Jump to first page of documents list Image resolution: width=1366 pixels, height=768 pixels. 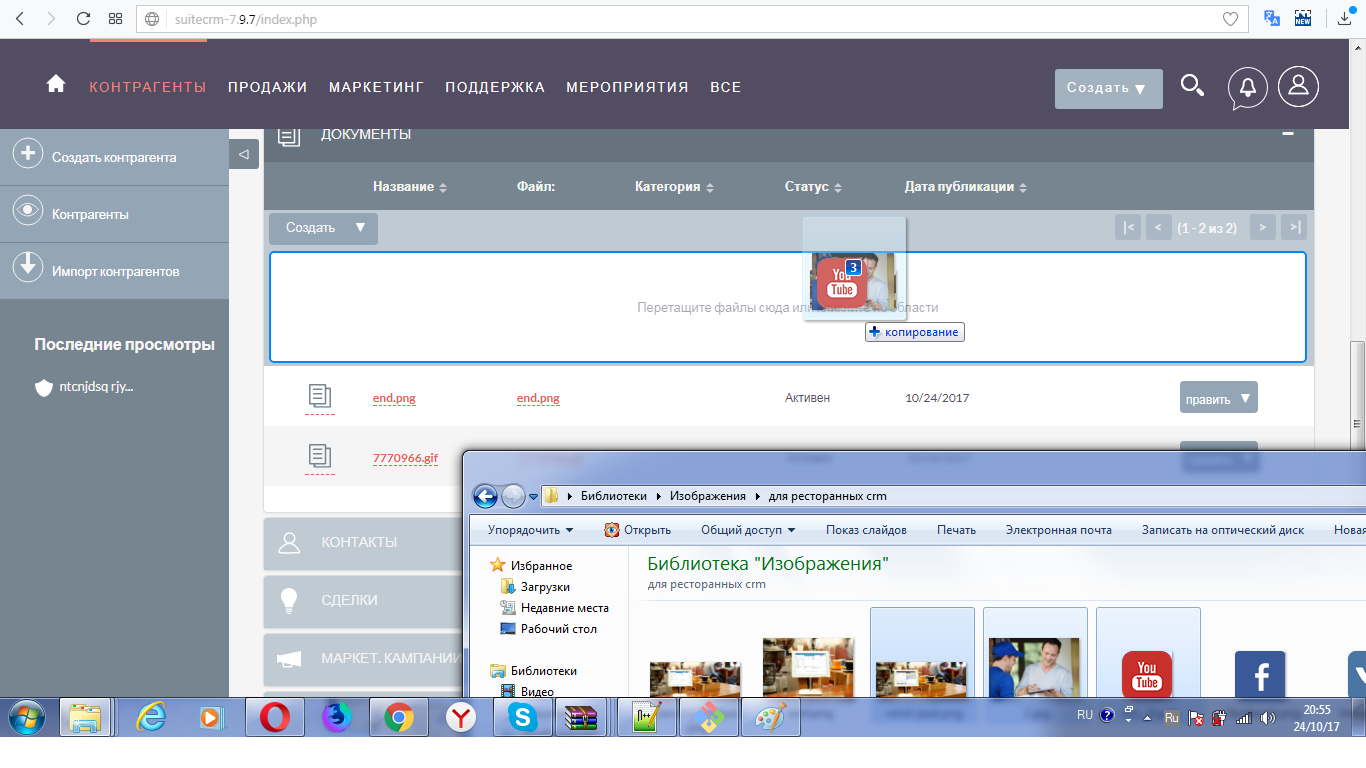[x=1128, y=228]
